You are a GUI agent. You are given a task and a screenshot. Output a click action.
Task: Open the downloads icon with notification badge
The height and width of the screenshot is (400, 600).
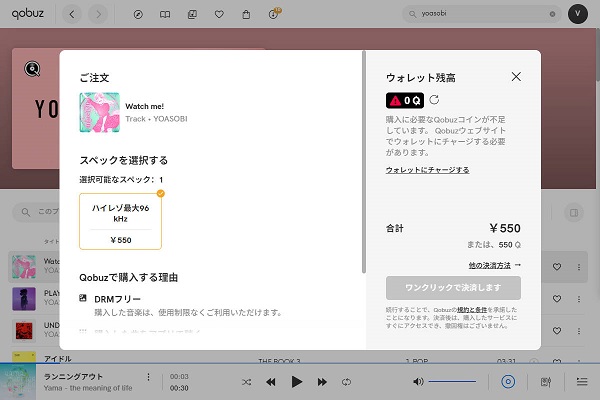pos(274,14)
